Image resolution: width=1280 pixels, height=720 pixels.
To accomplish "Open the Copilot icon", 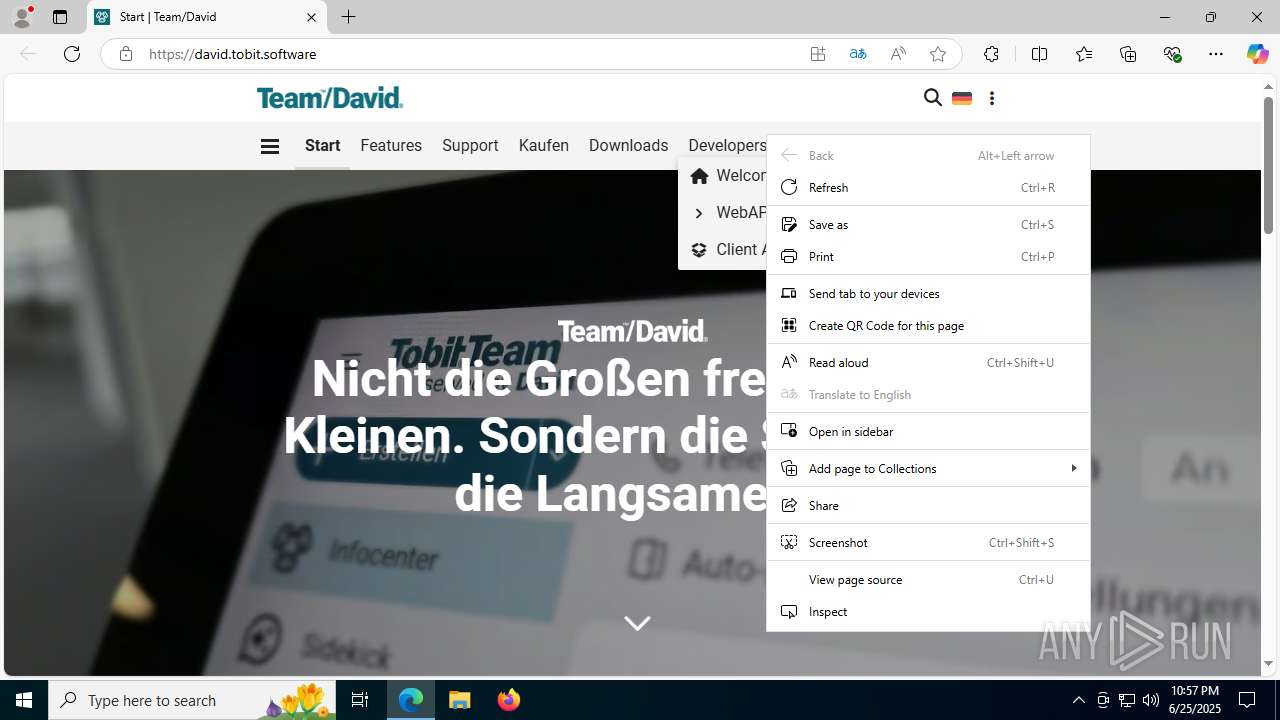I will point(1257,54).
